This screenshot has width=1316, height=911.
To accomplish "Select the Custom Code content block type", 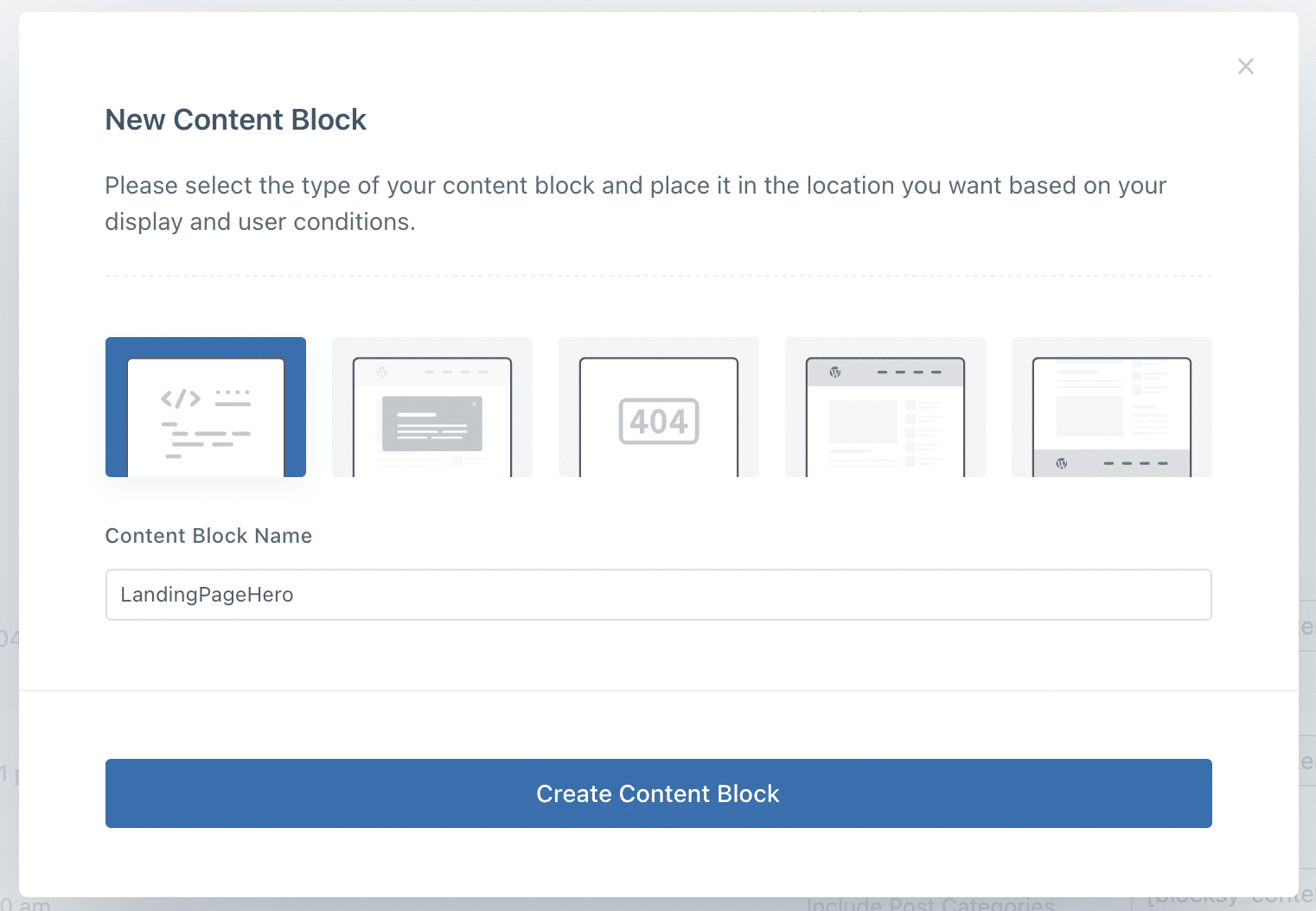I will coord(205,406).
